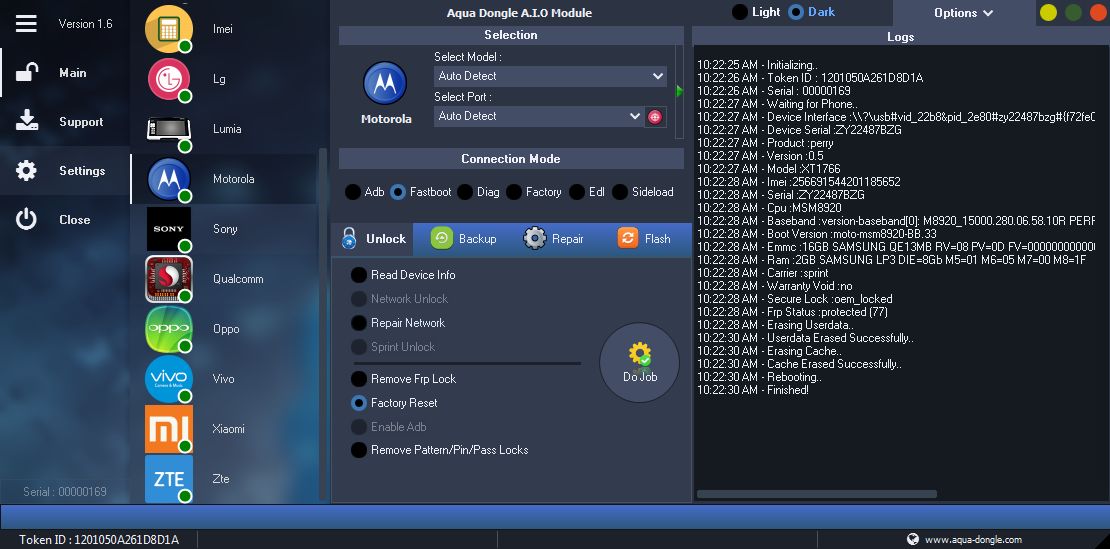Select Factory connection mode
Image resolution: width=1110 pixels, height=549 pixels.
(514, 192)
